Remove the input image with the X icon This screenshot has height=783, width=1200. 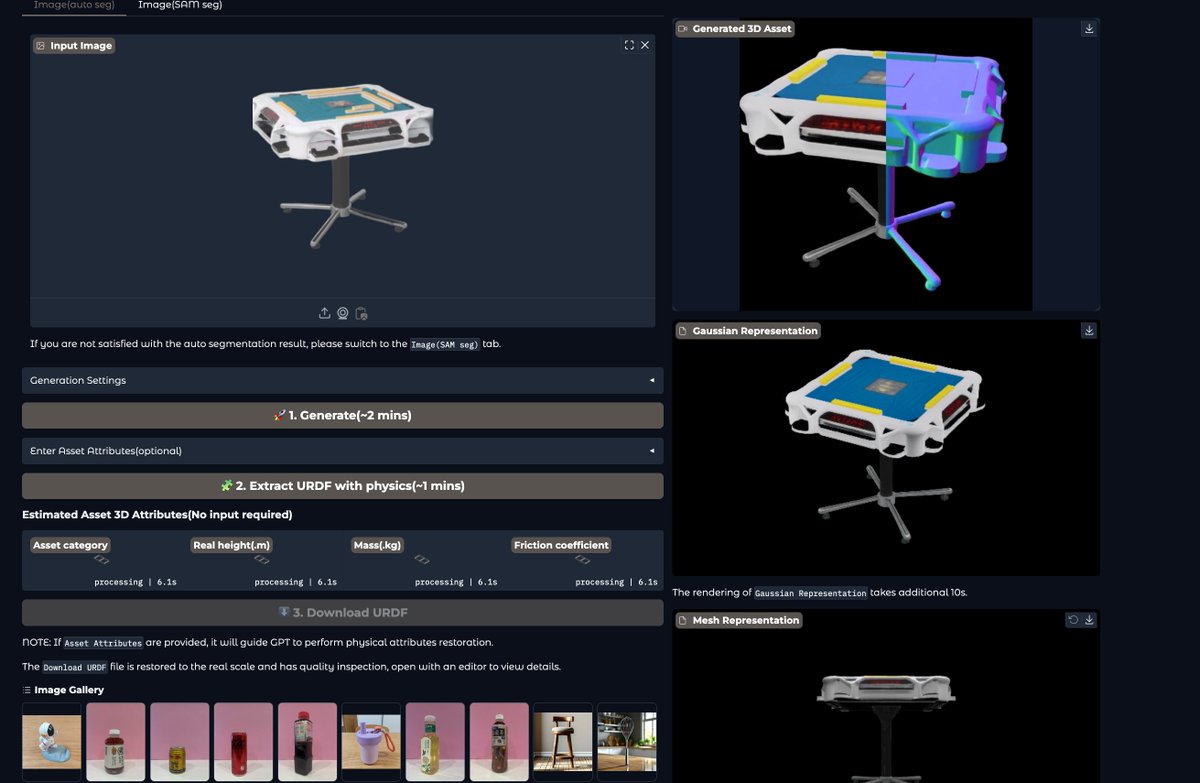(645, 45)
